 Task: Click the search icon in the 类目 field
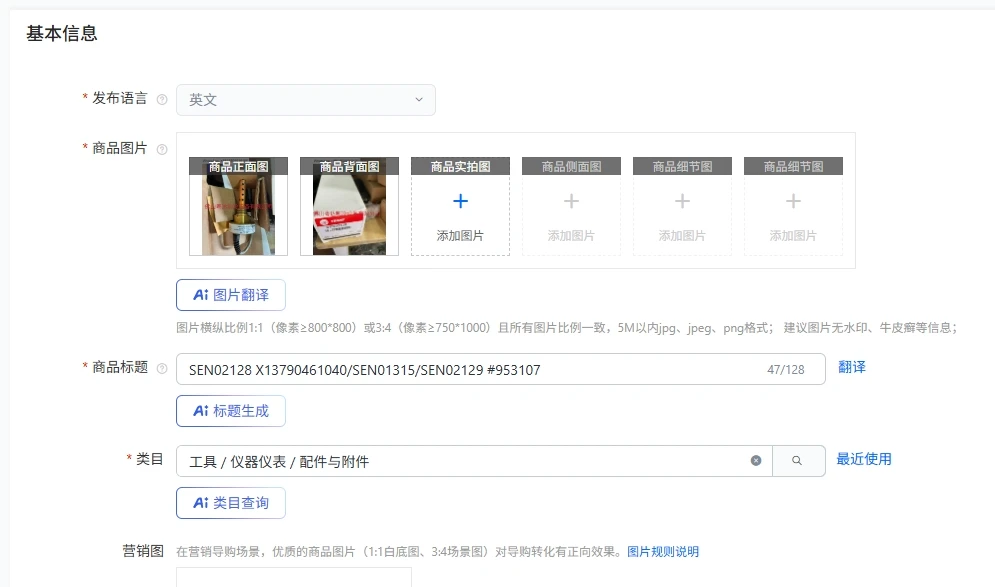click(x=798, y=461)
